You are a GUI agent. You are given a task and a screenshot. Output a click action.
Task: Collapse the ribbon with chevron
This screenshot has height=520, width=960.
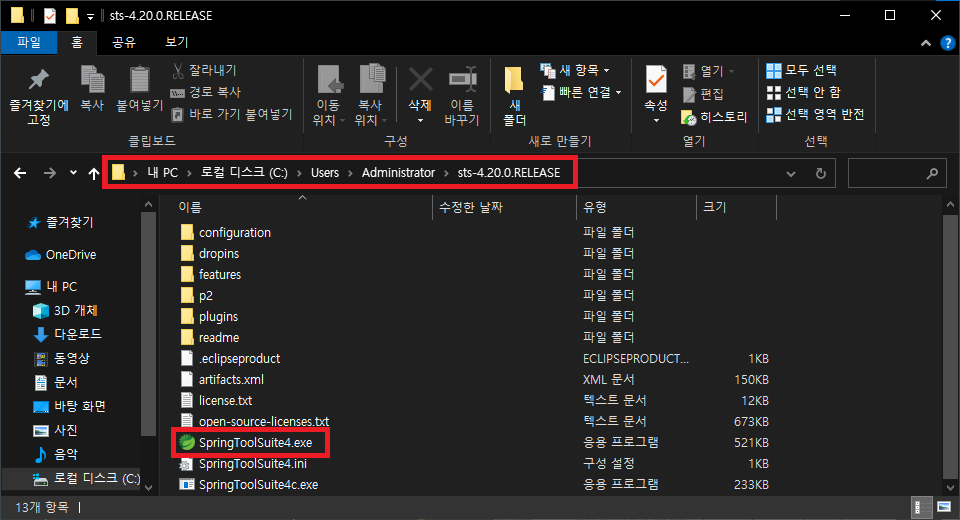pyautogui.click(x=926, y=43)
